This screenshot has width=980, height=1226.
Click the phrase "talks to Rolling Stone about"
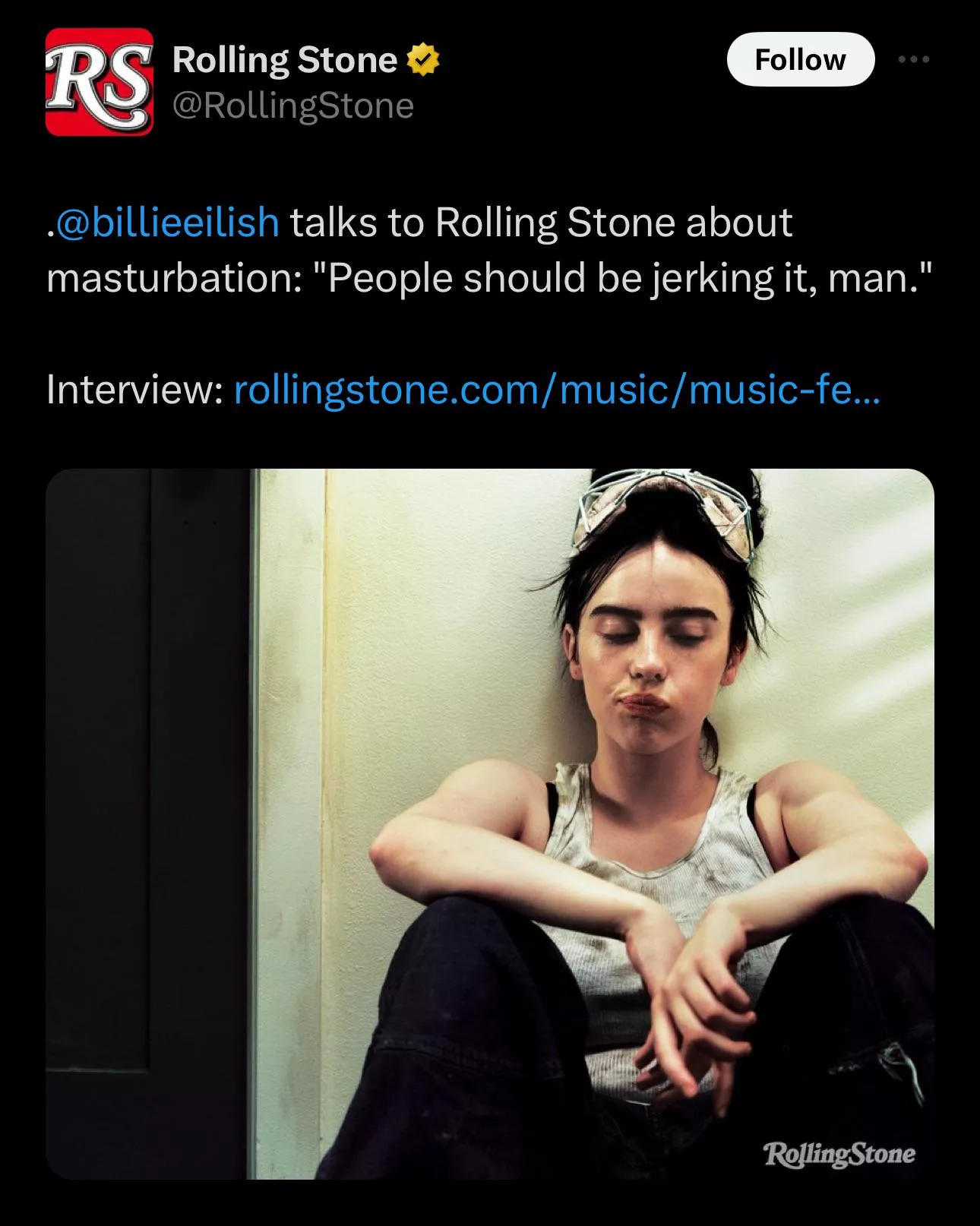tap(541, 223)
